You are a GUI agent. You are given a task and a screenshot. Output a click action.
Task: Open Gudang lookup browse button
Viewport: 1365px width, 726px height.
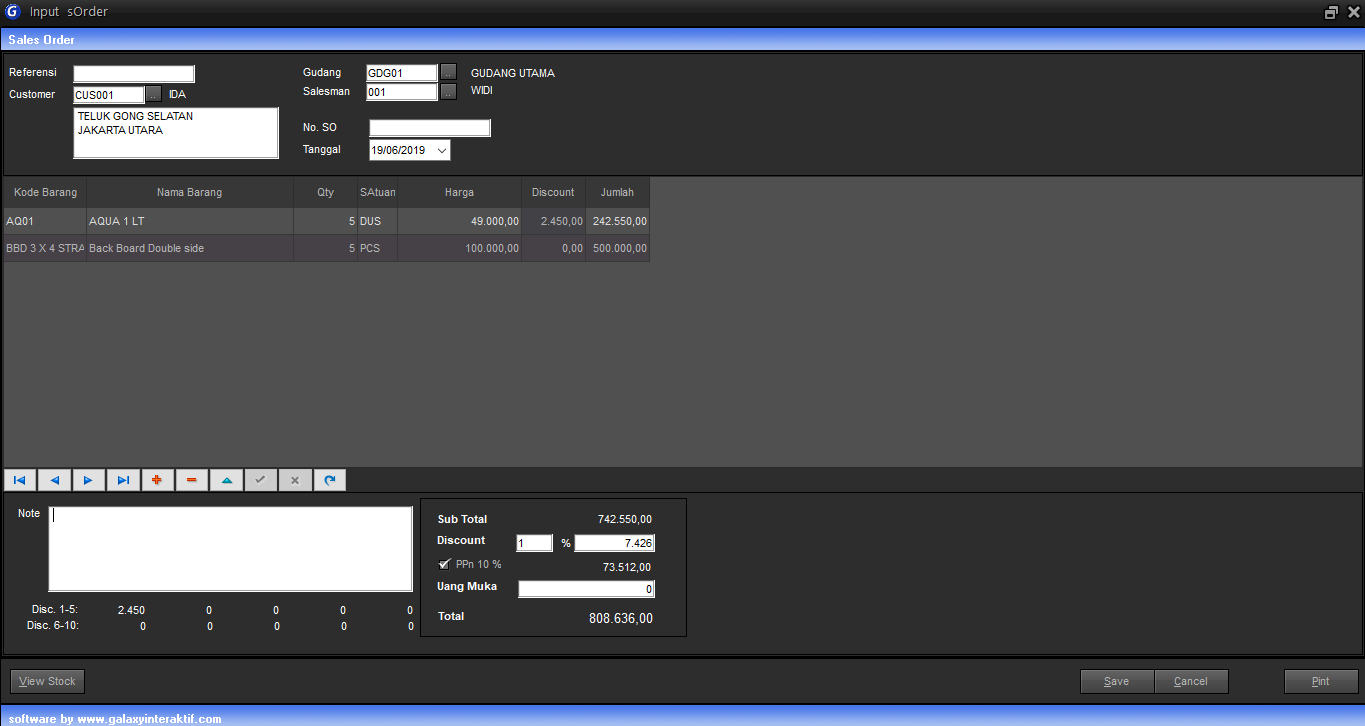tap(449, 73)
